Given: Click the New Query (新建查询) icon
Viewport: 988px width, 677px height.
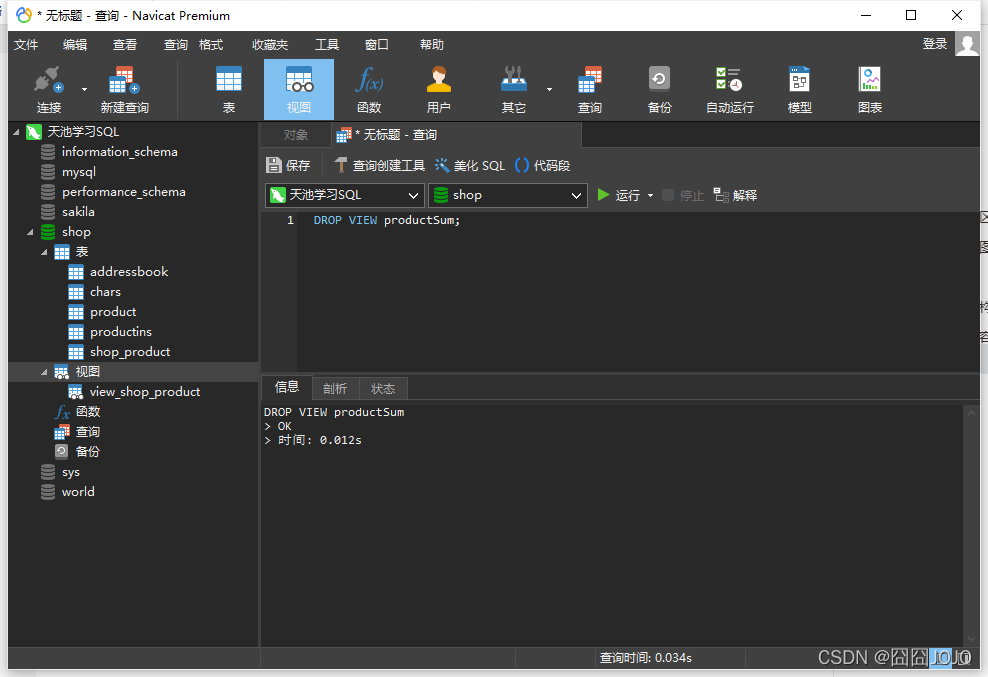Looking at the screenshot, I should [125, 90].
